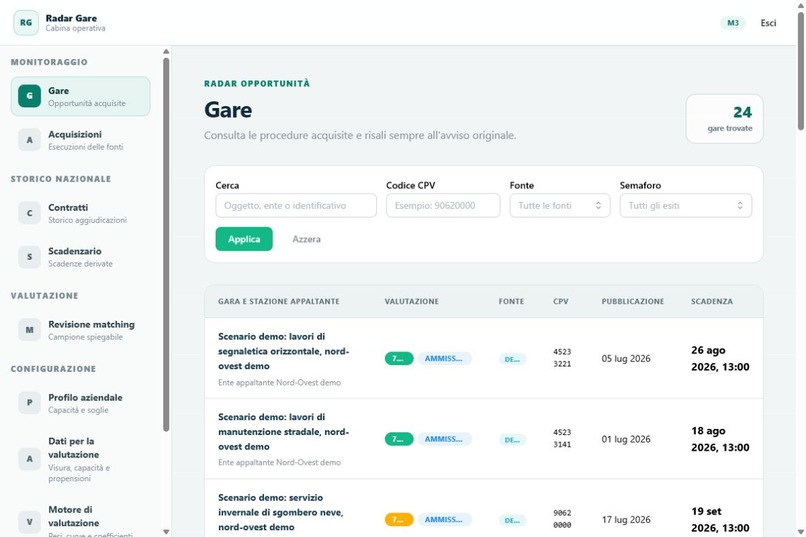The width and height of the screenshot is (806, 537).
Task: Open Scadenzario scadenze derivate
Action: [x=81, y=256]
